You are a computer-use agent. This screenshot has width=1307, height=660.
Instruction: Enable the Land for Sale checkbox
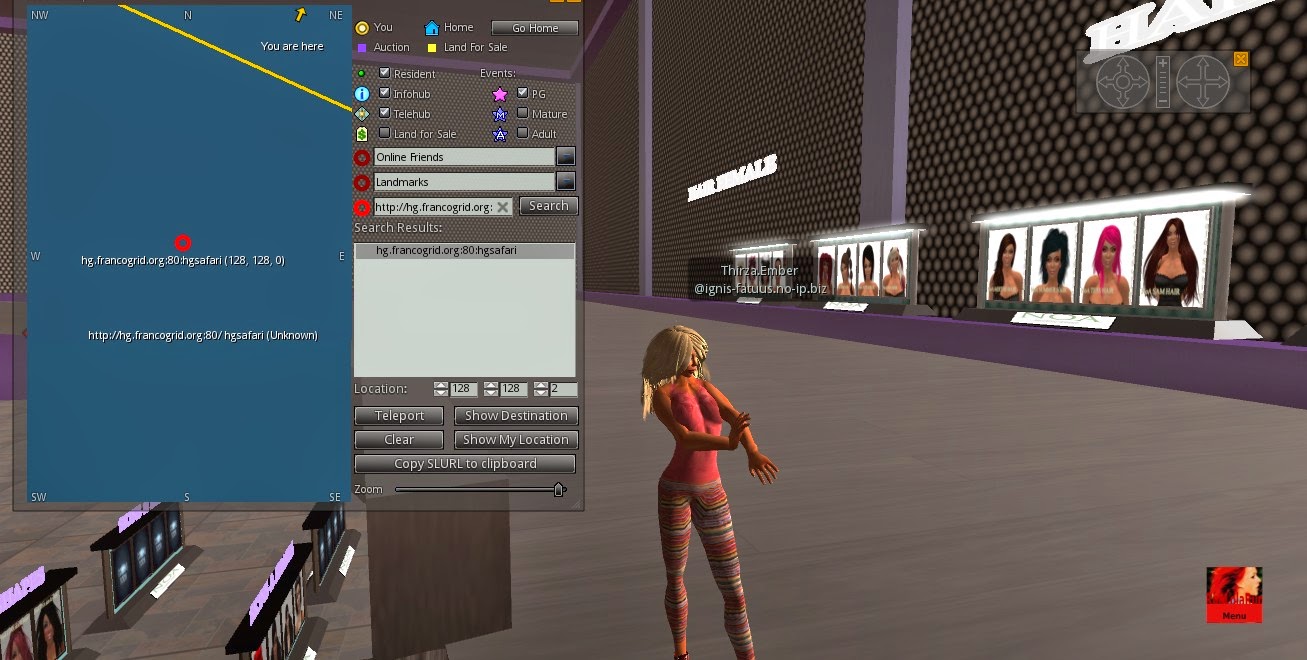pos(385,133)
